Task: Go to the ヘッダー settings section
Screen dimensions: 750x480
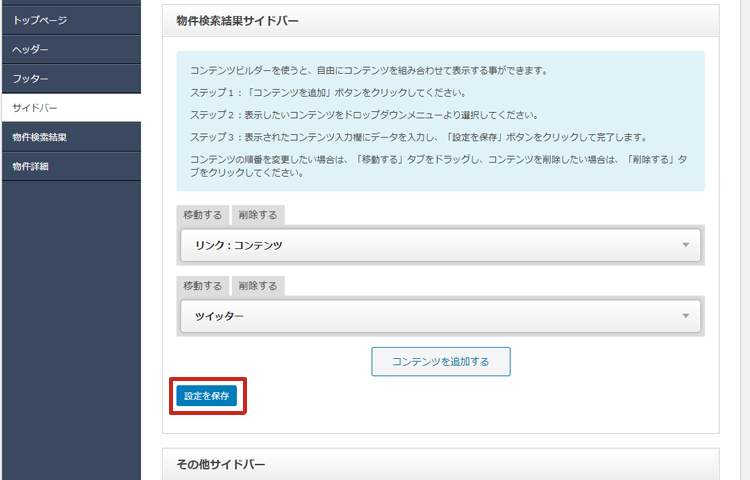Action: pyautogui.click(x=30, y=49)
